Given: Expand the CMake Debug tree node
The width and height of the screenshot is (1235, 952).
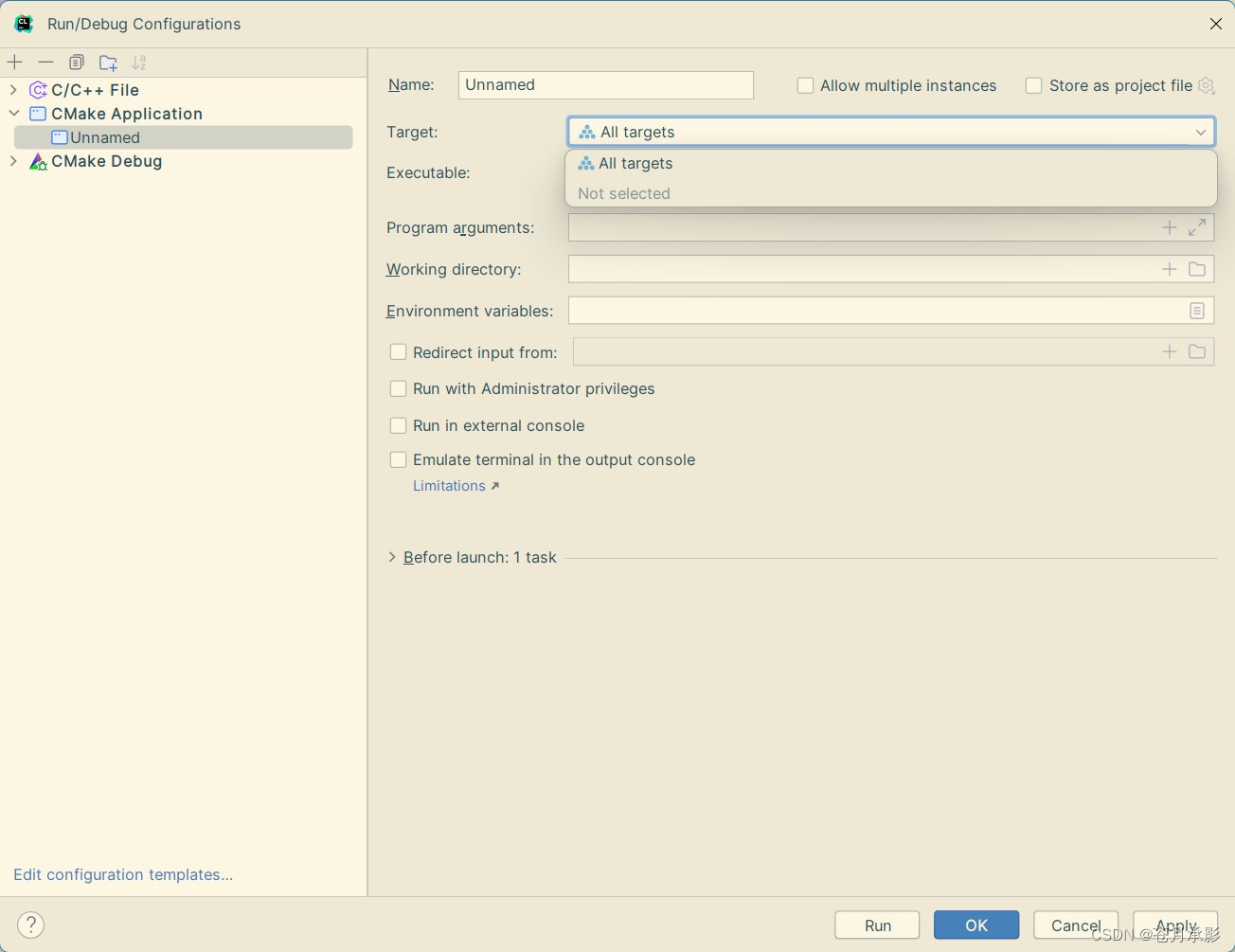Looking at the screenshot, I should 13,161.
